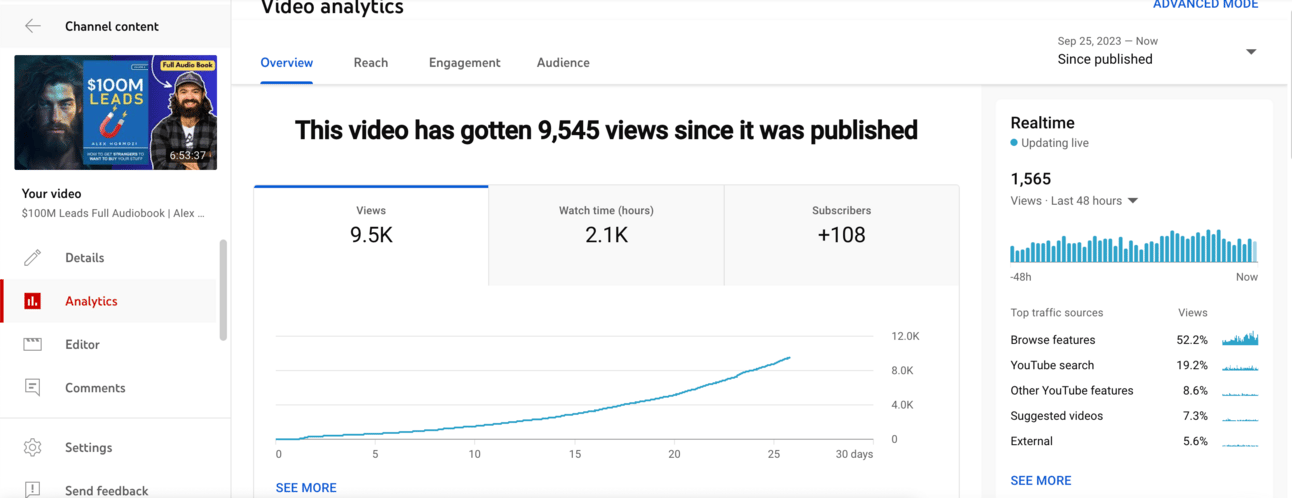Viewport: 1292px width, 498px height.
Task: Click SEE MORE below the views chart
Action: pyautogui.click(x=306, y=488)
